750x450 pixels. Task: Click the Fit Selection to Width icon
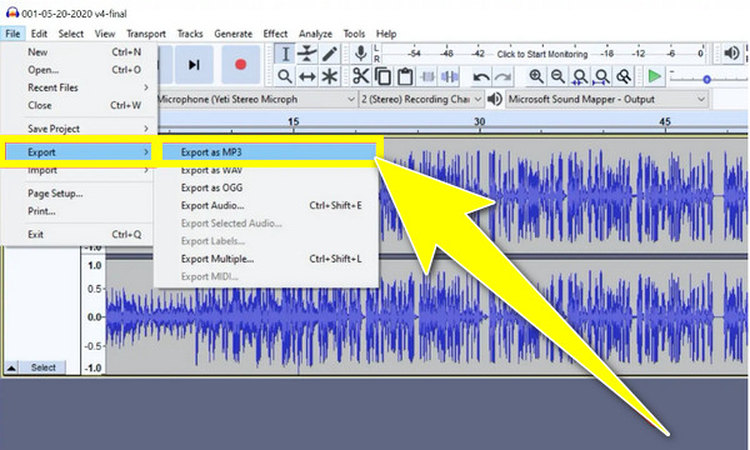point(580,76)
